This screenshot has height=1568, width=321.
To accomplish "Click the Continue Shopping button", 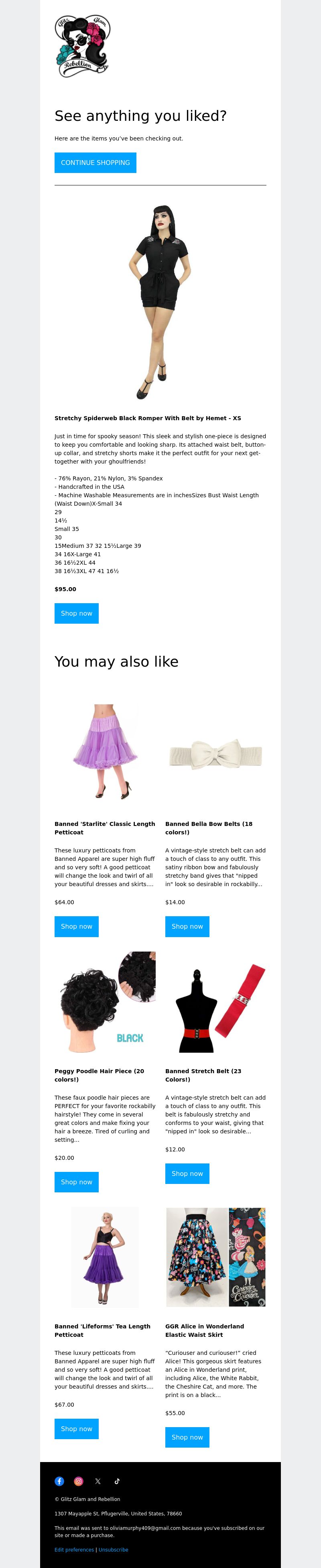I will [x=95, y=163].
